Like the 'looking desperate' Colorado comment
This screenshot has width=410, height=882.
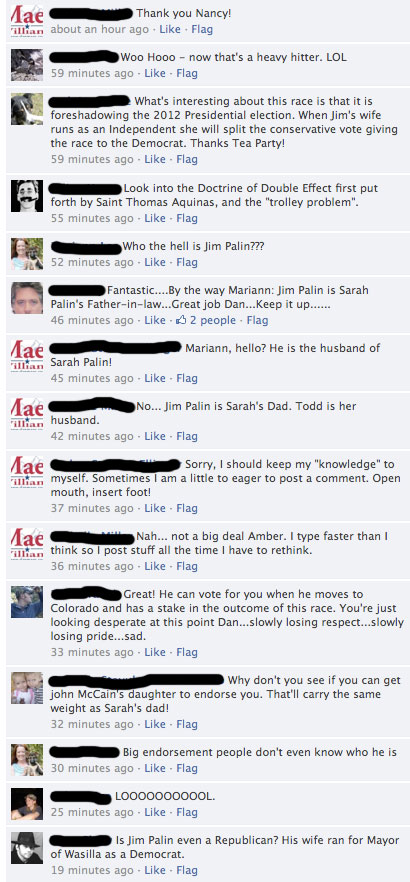tap(155, 652)
